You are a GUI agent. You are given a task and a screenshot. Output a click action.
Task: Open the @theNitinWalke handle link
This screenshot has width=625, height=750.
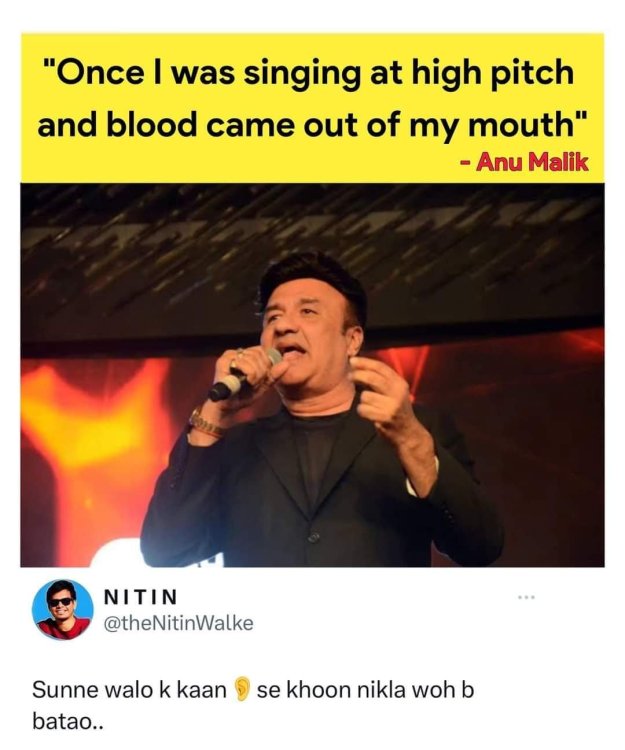(x=178, y=623)
